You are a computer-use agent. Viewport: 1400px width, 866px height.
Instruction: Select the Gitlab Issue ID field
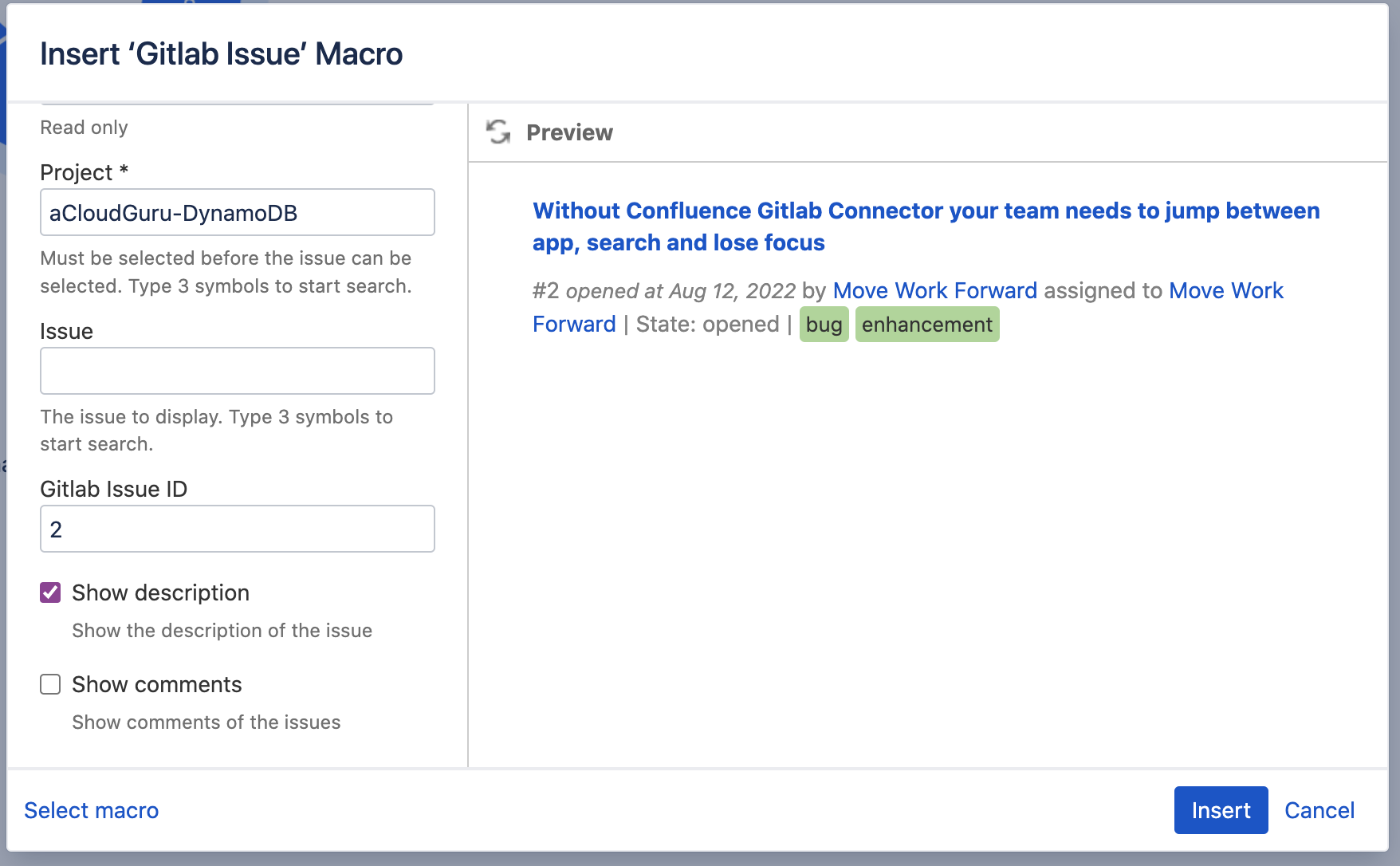tap(237, 528)
